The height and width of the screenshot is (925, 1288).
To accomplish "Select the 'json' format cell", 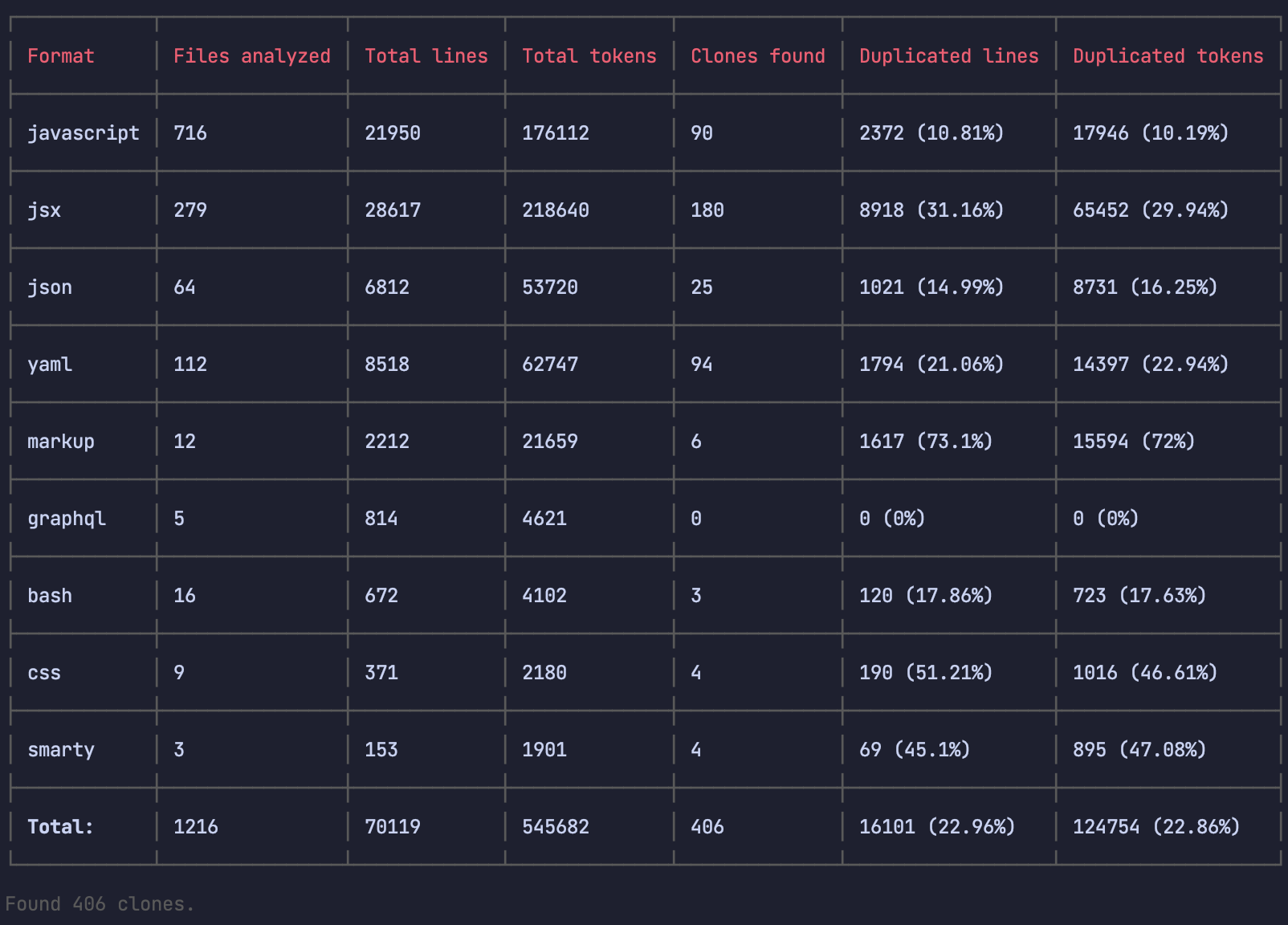I will click(50, 287).
